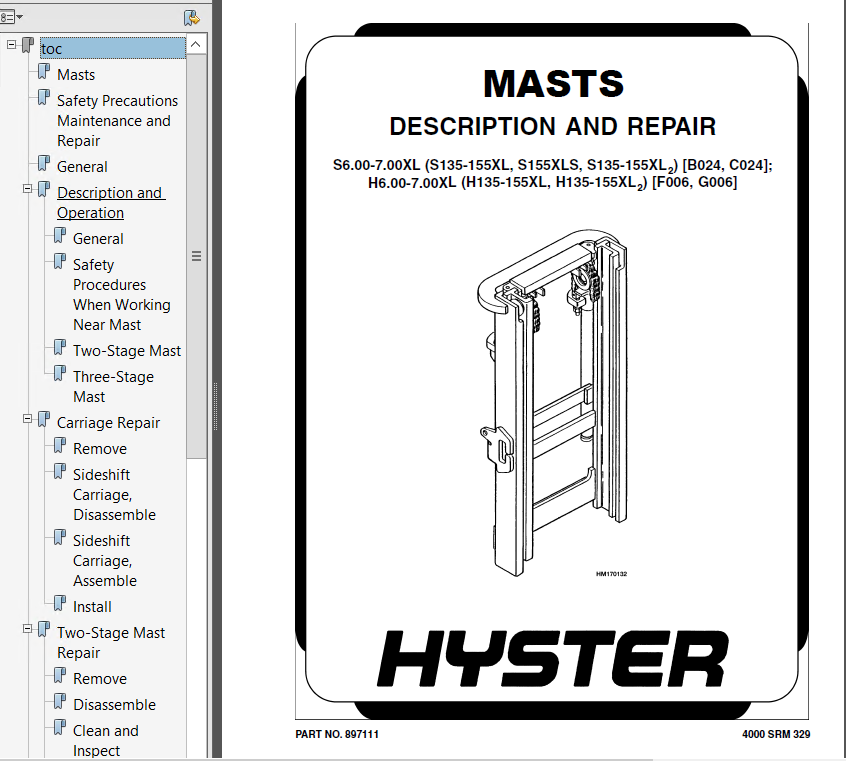This screenshot has height=761, width=846.
Task: Click the S6.00-7.00XL model line text
Action: [x=552, y=165]
